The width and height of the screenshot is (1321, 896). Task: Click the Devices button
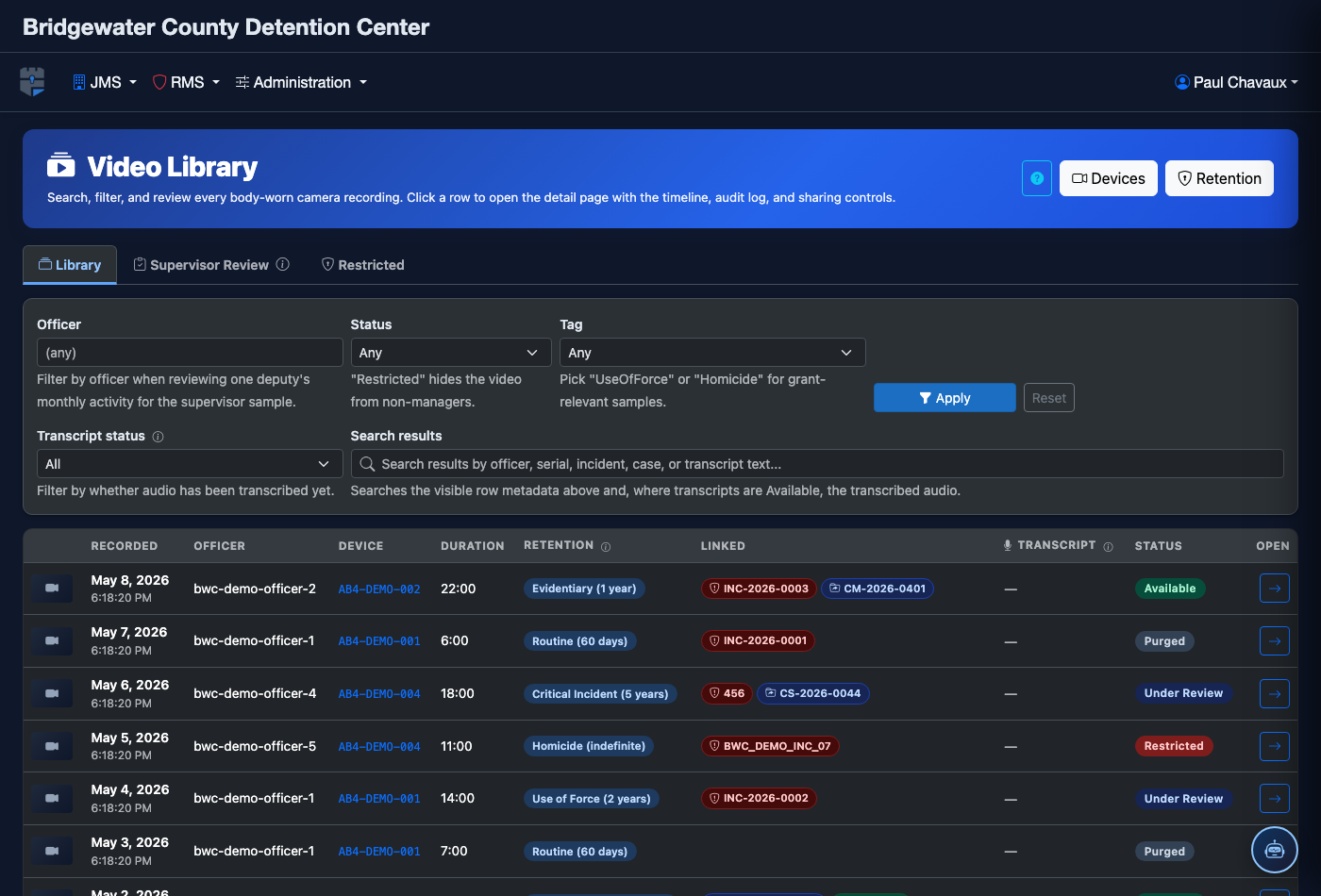tap(1109, 178)
